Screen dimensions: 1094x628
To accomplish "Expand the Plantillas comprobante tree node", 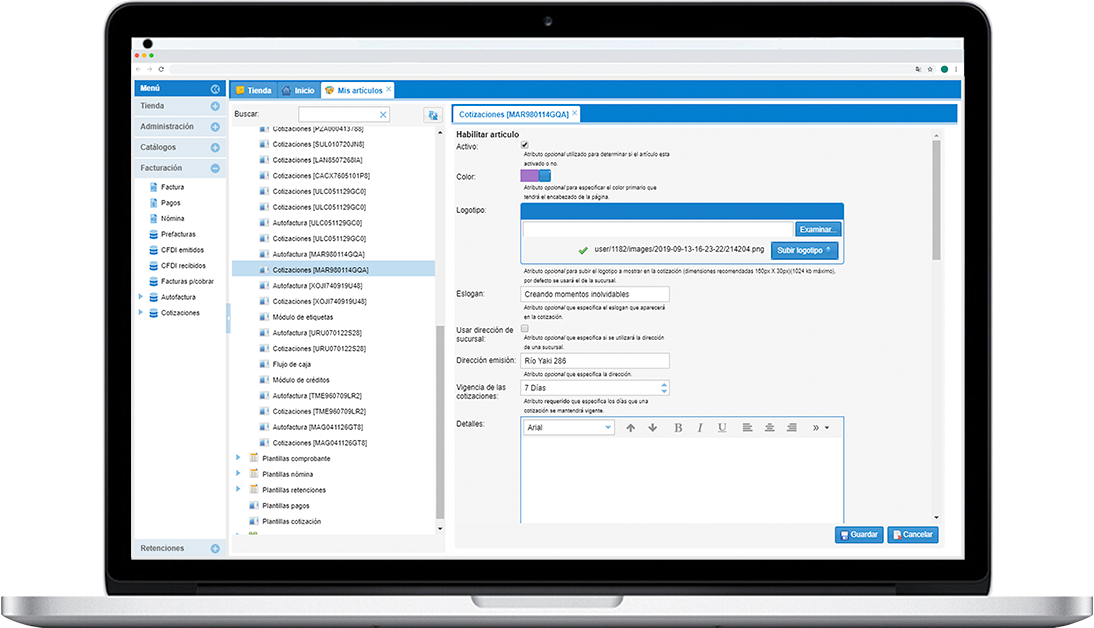I will point(238,458).
